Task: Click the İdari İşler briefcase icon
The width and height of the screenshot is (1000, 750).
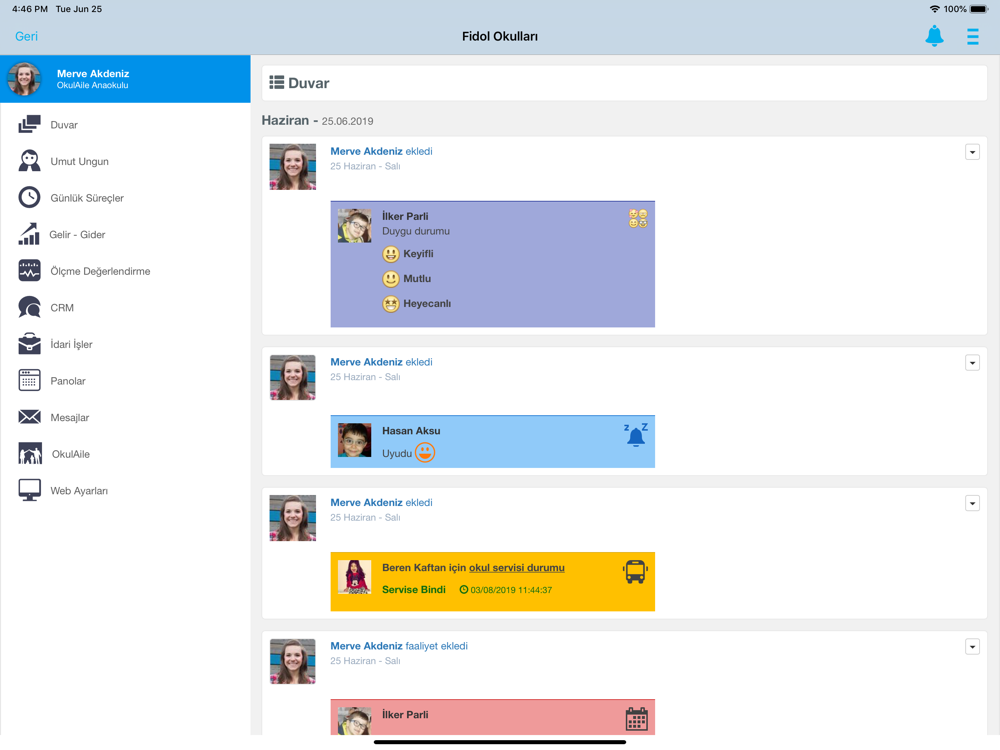Action: coord(29,344)
